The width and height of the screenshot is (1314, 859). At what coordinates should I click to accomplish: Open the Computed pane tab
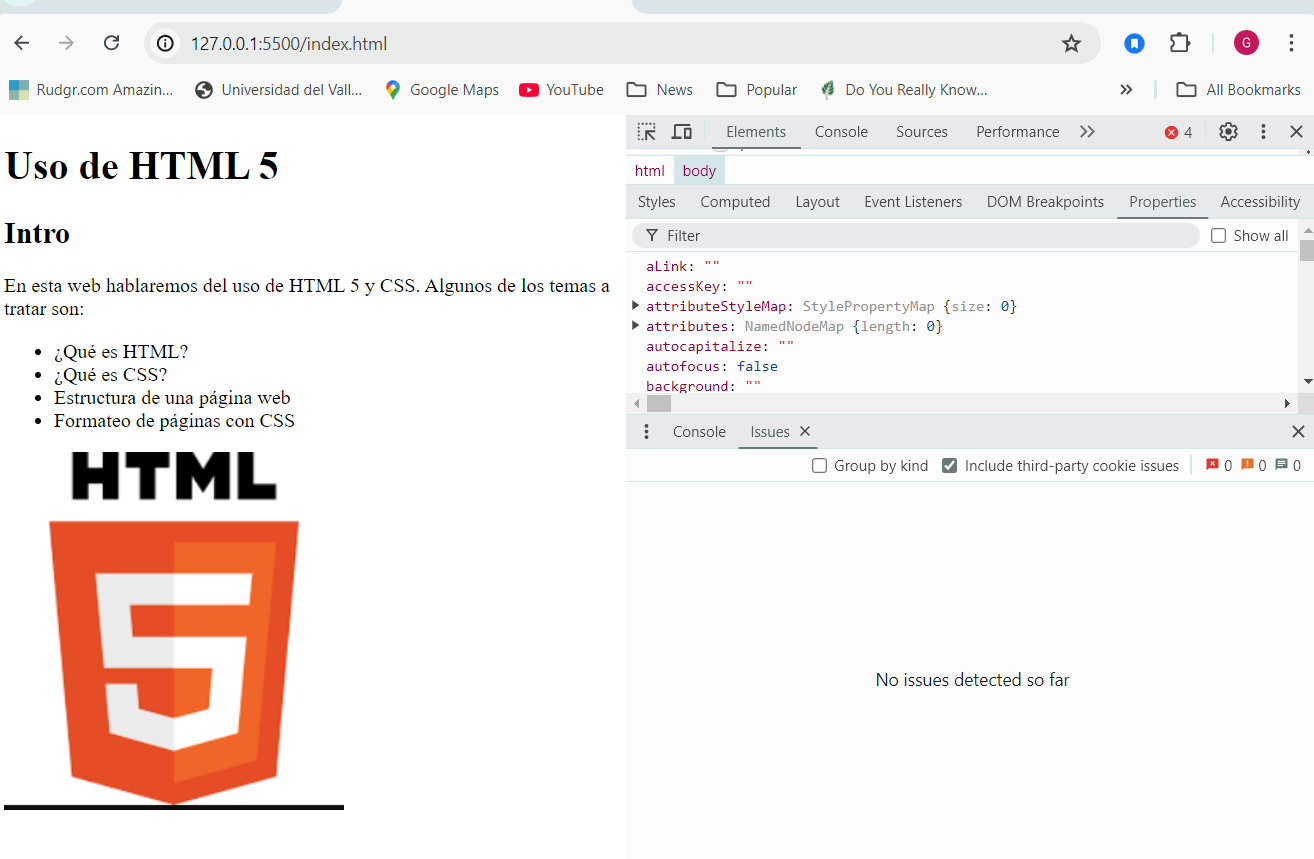[735, 202]
